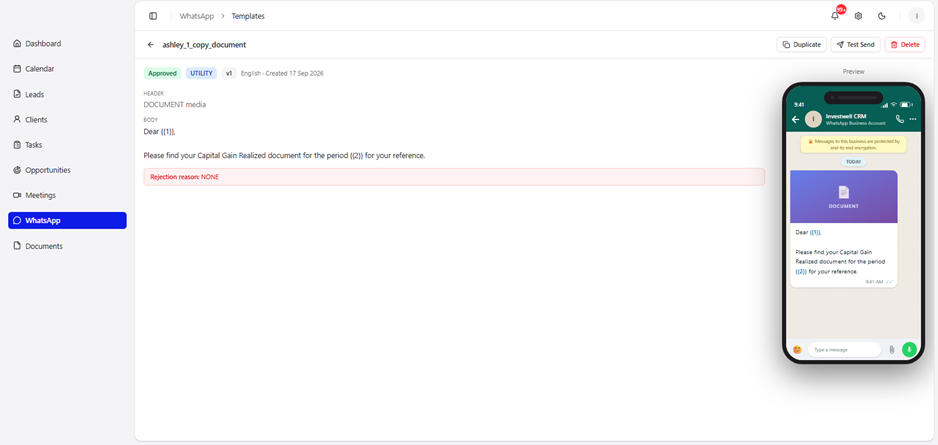Click the Test Send button
Image resolution: width=938 pixels, height=445 pixels.
pyautogui.click(x=855, y=44)
